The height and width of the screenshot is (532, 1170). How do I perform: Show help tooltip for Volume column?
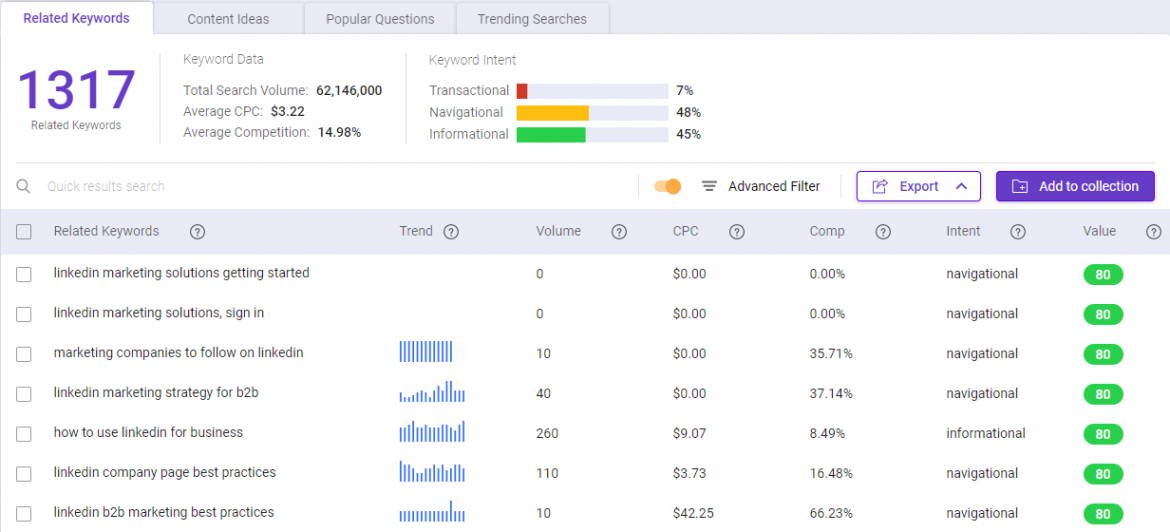(619, 232)
